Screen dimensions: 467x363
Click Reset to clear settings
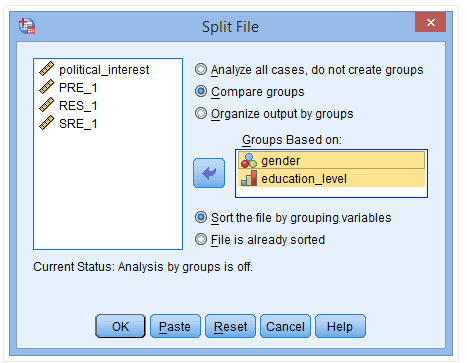230,326
